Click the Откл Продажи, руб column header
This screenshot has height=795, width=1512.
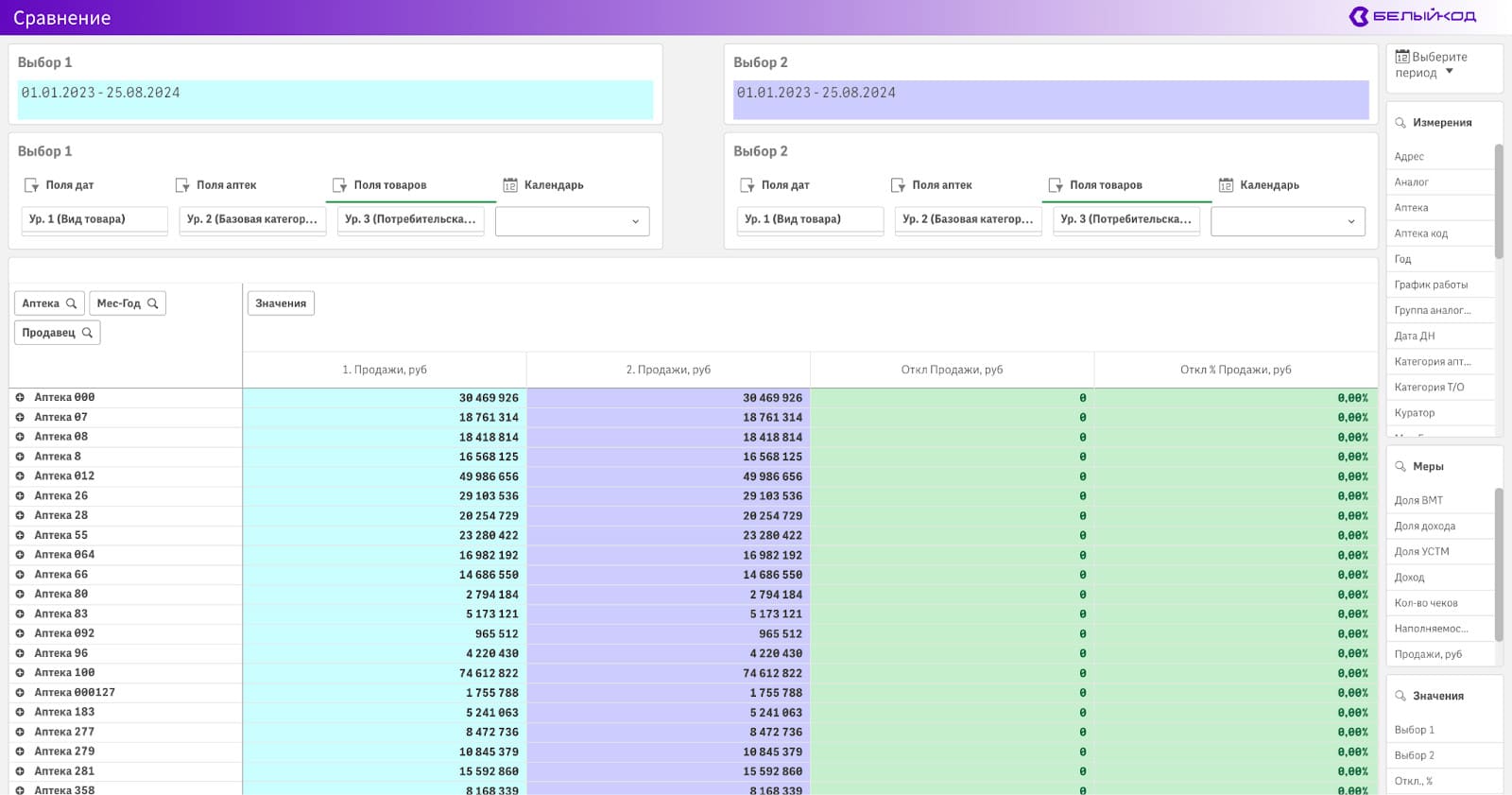(952, 370)
